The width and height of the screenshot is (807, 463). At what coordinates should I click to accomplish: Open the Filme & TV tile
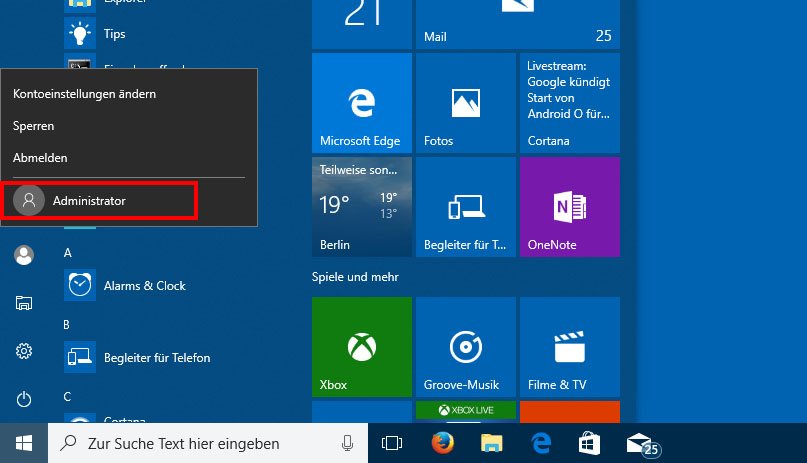click(569, 347)
